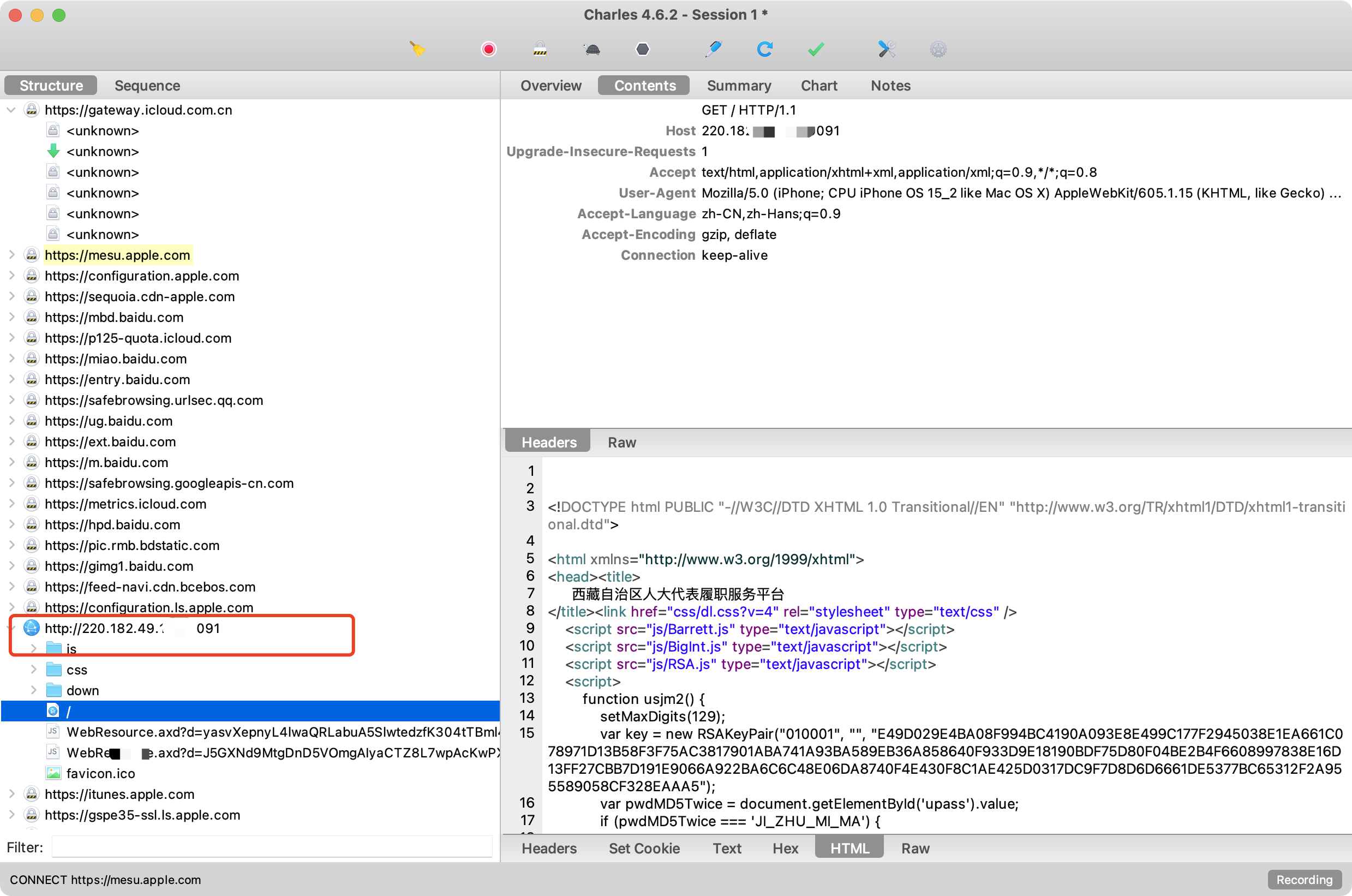Click the Repeat request icon
1352x896 pixels.
coord(766,48)
